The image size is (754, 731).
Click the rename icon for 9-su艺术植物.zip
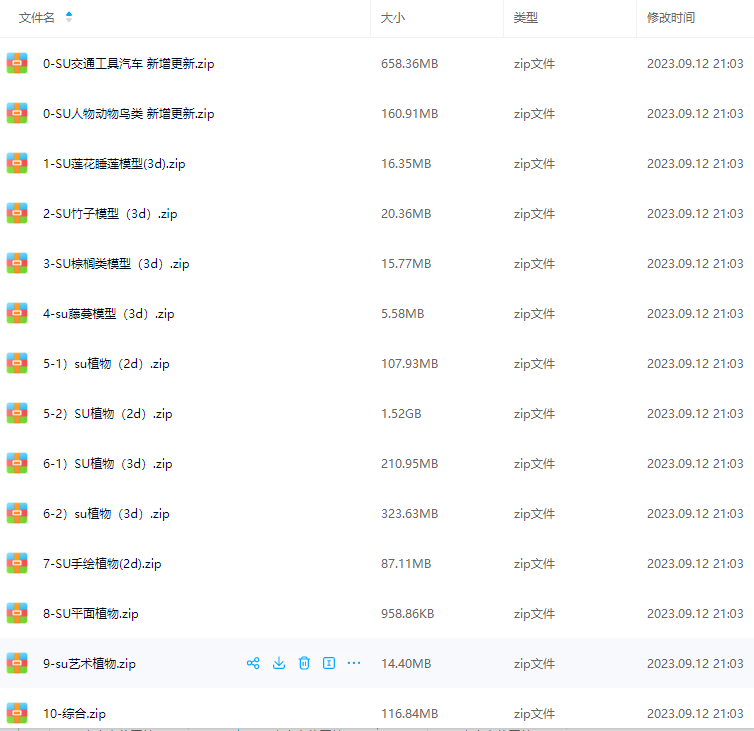328,663
